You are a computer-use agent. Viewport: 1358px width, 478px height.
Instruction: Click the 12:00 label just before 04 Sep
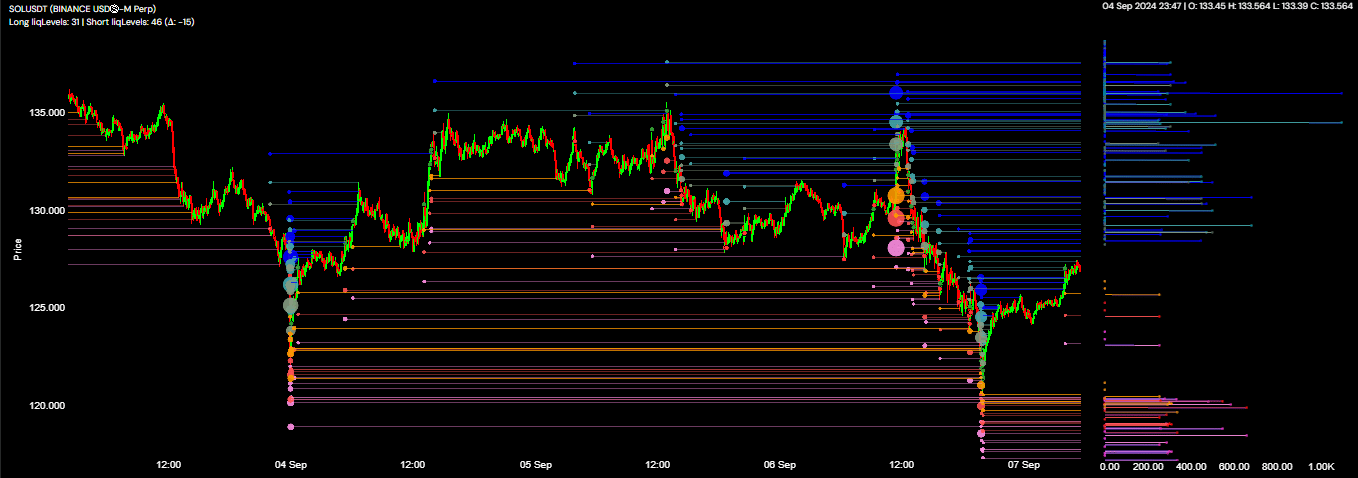tap(169, 465)
